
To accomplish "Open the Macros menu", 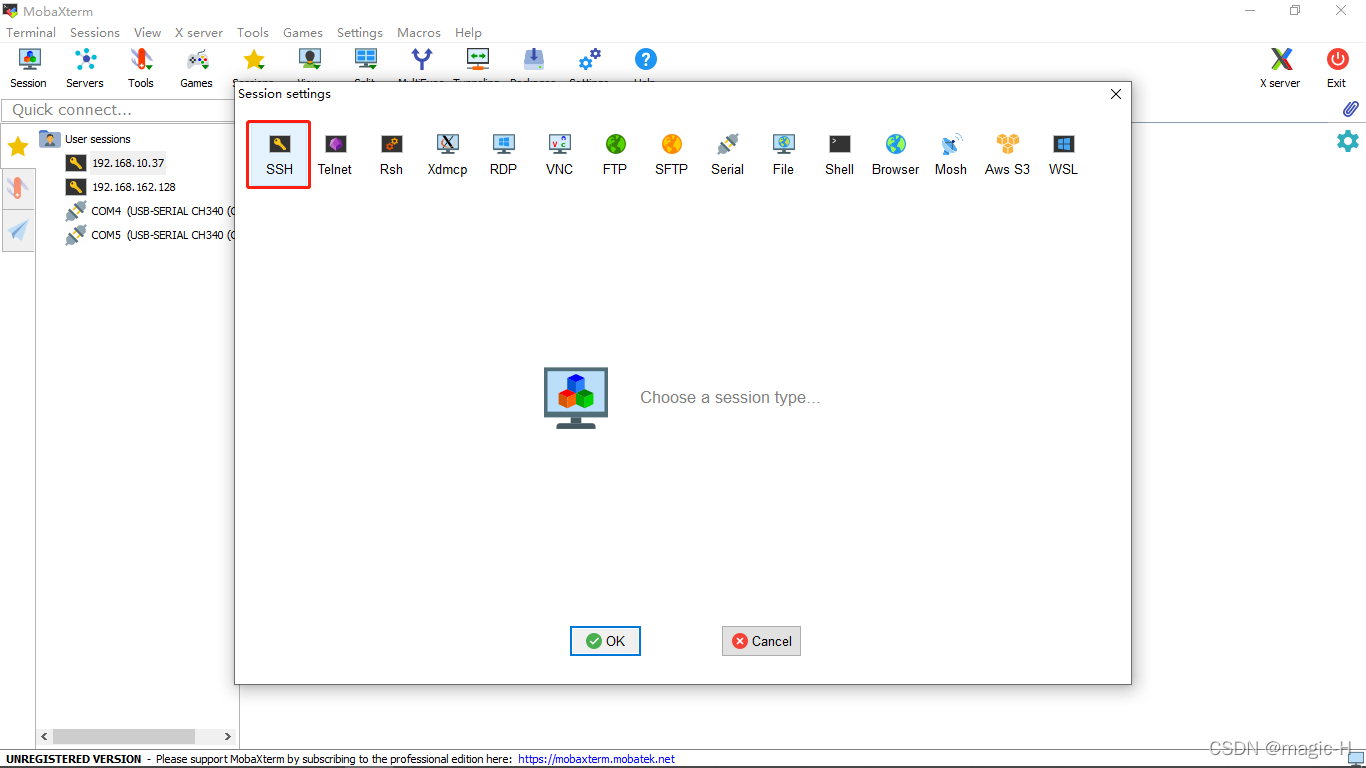I will (x=419, y=32).
